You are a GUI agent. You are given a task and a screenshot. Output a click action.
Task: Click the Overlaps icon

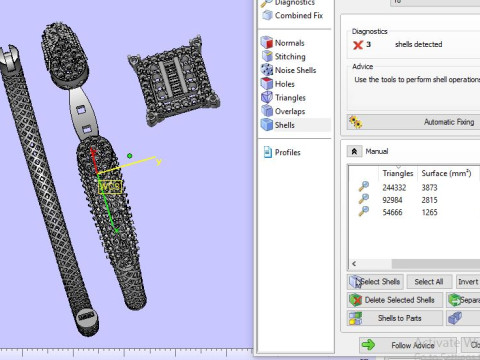[x=267, y=111]
